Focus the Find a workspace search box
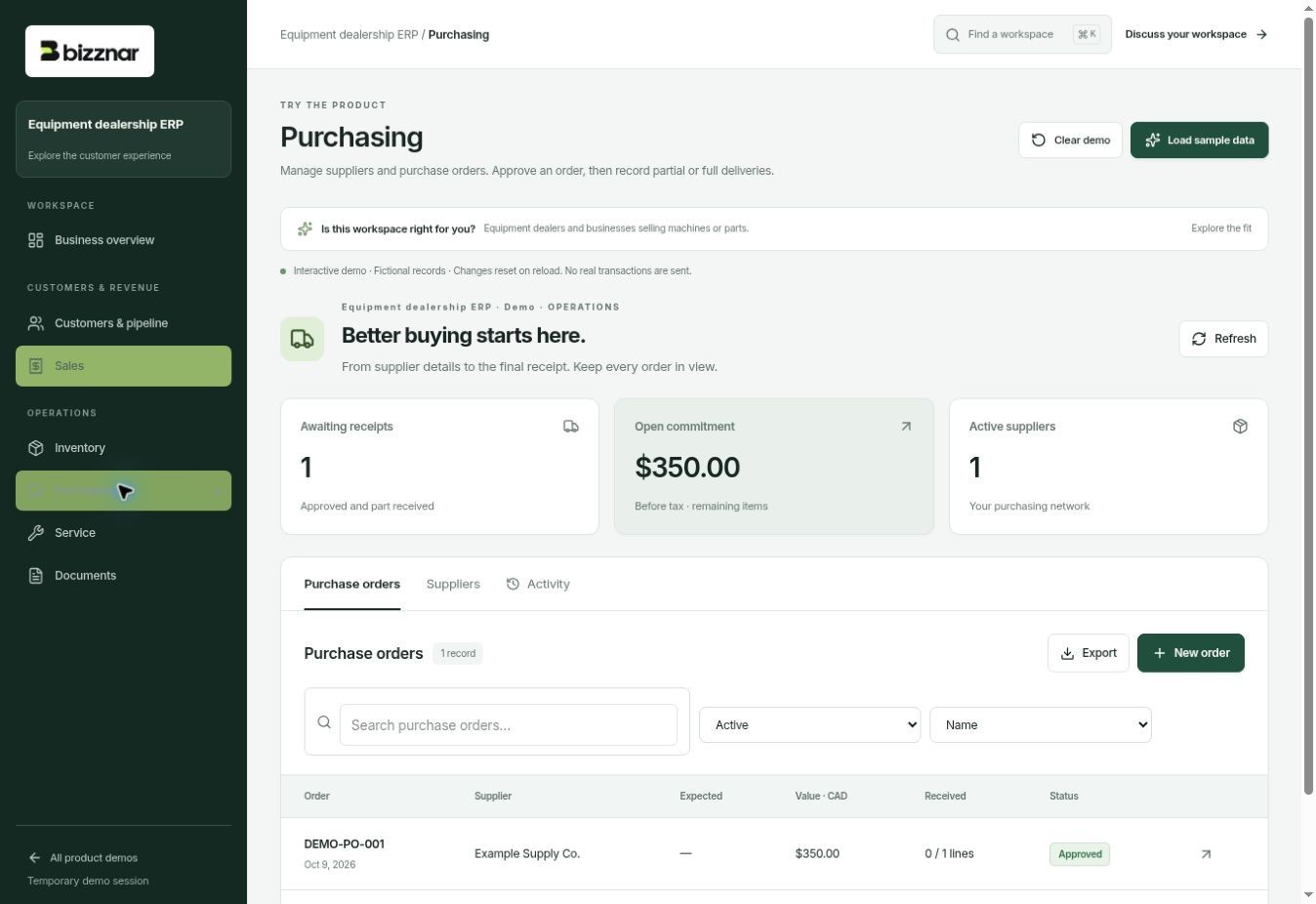1316x904 pixels. (1022, 34)
